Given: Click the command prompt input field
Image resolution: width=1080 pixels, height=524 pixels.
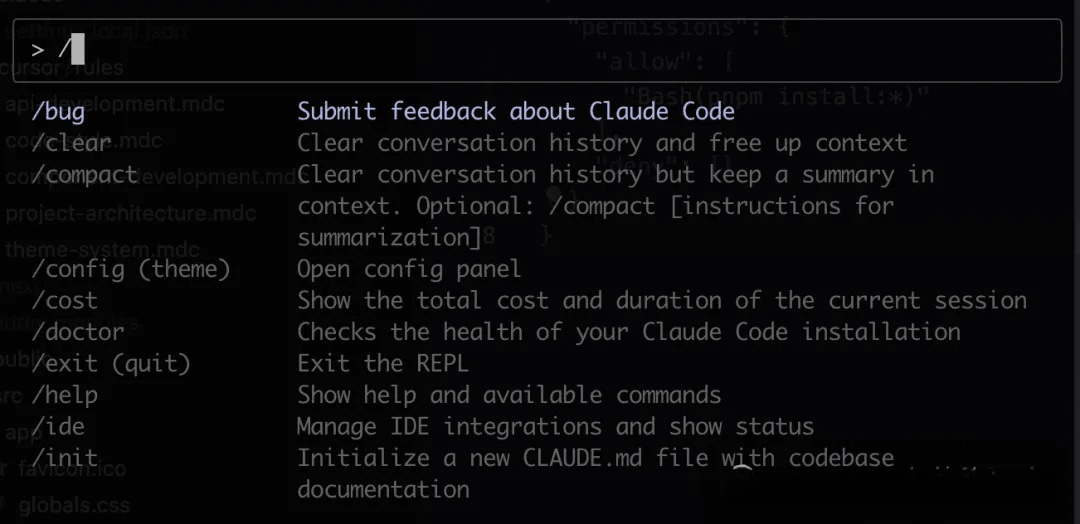Looking at the screenshot, I should pyautogui.click(x=537, y=50).
